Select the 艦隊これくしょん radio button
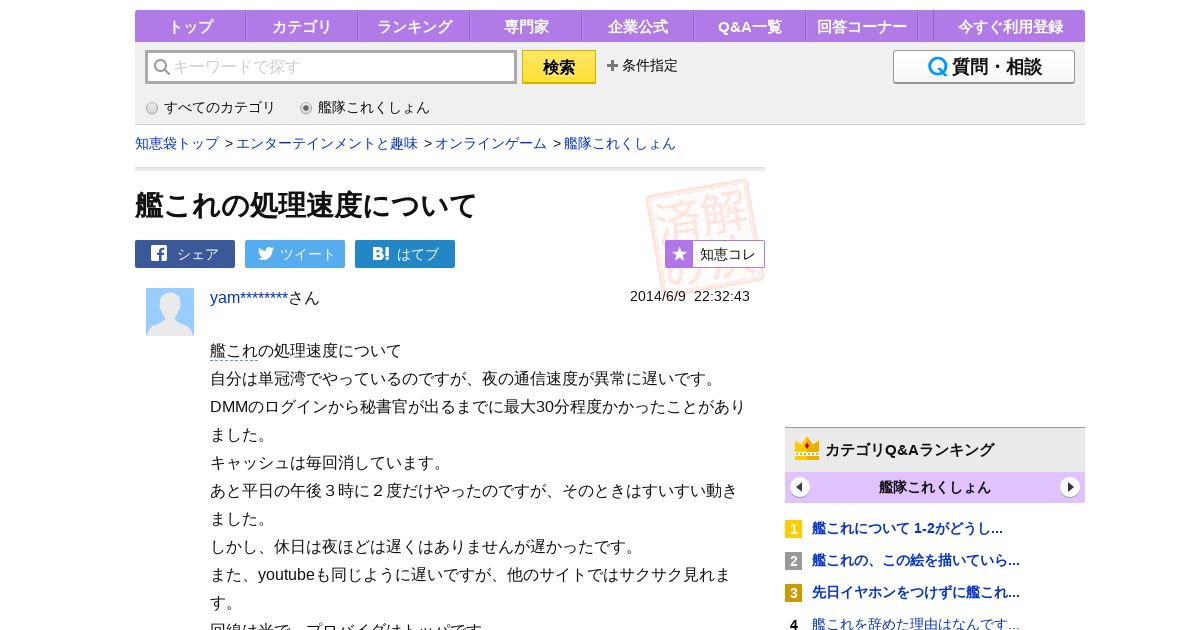The height and width of the screenshot is (630, 1200). [x=306, y=108]
